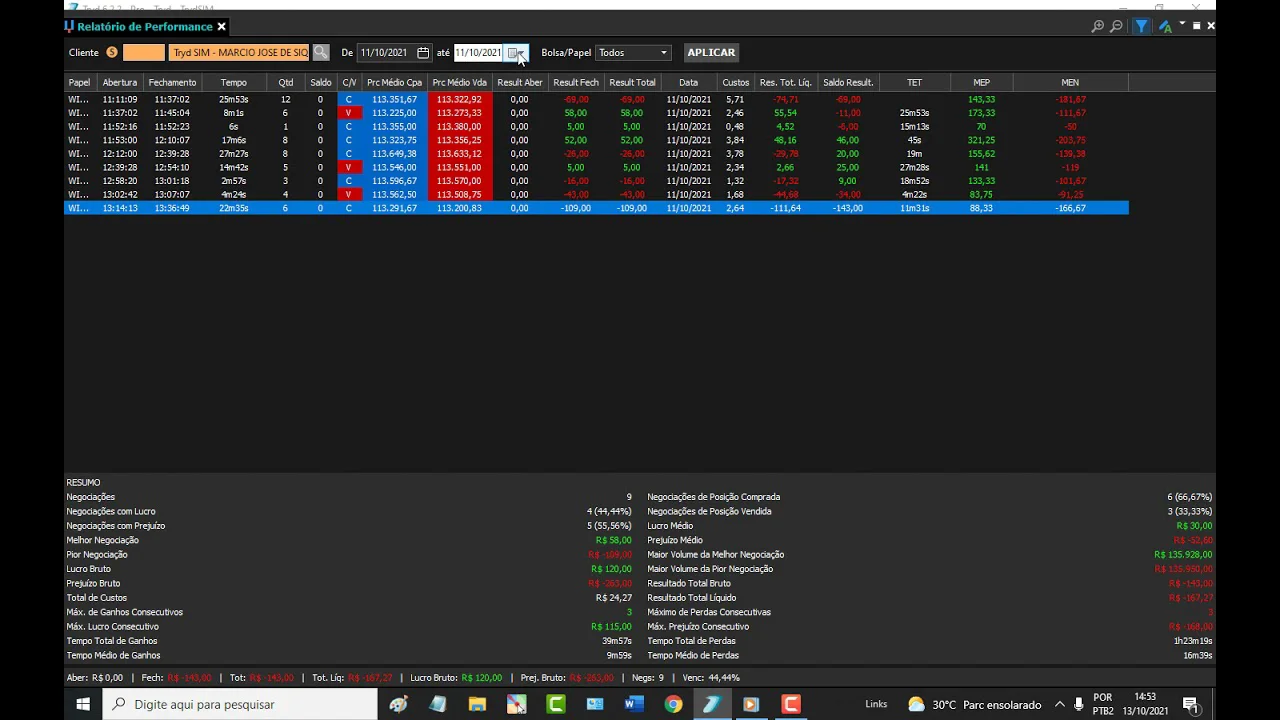Close the Relatório de Performance tab
The width and height of the screenshot is (1280, 720).
pyautogui.click(x=222, y=27)
